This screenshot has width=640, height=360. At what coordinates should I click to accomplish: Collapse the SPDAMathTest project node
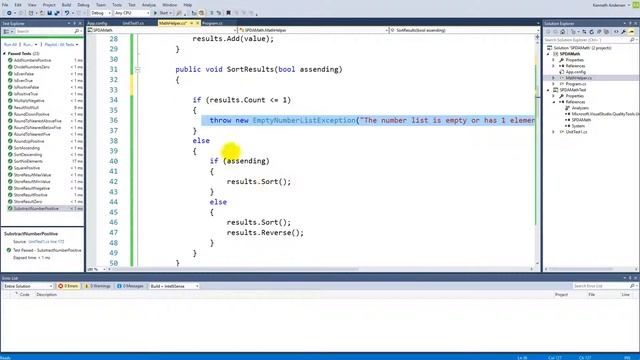click(x=549, y=90)
